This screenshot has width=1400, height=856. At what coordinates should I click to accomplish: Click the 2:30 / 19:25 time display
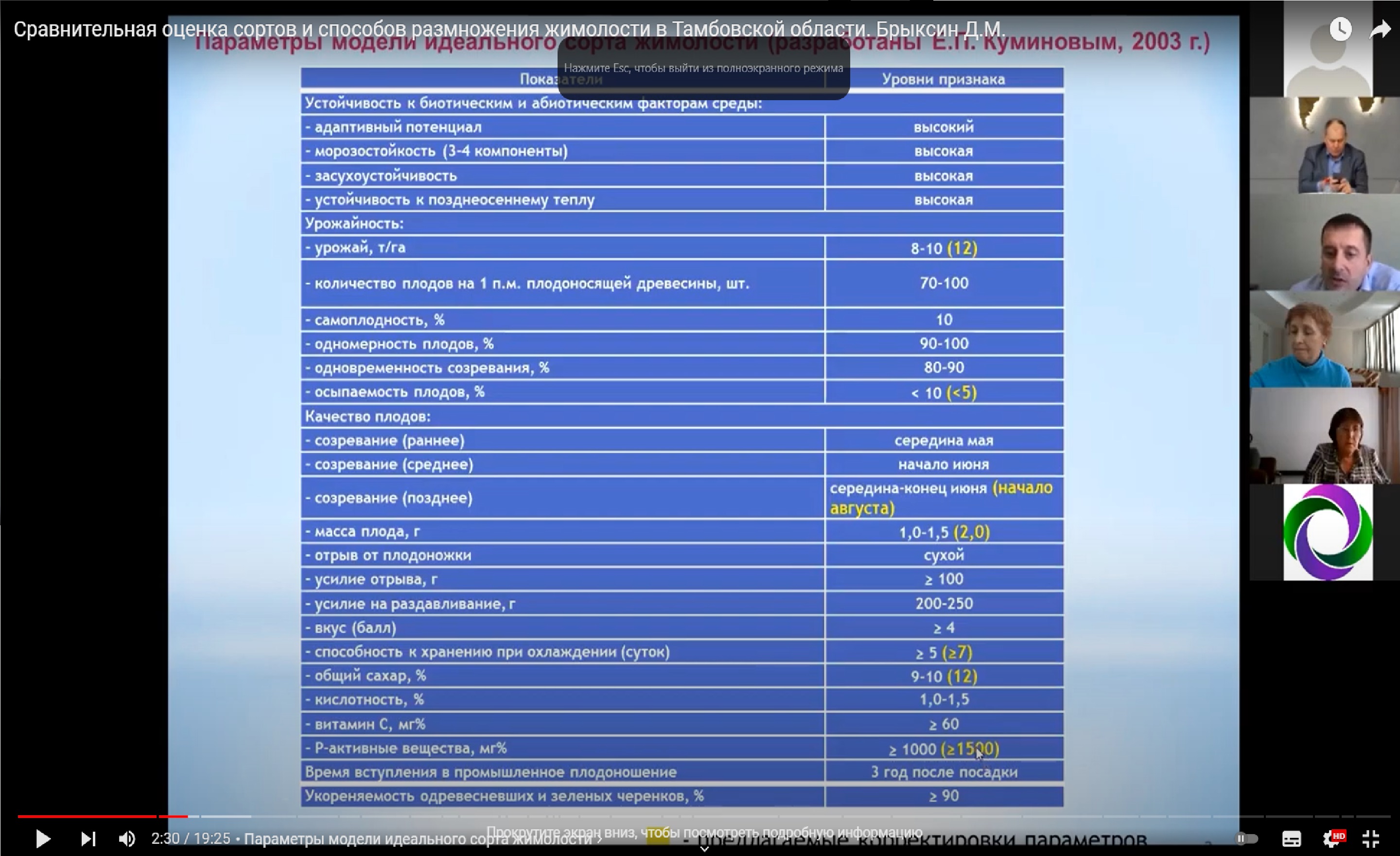pyautogui.click(x=191, y=839)
